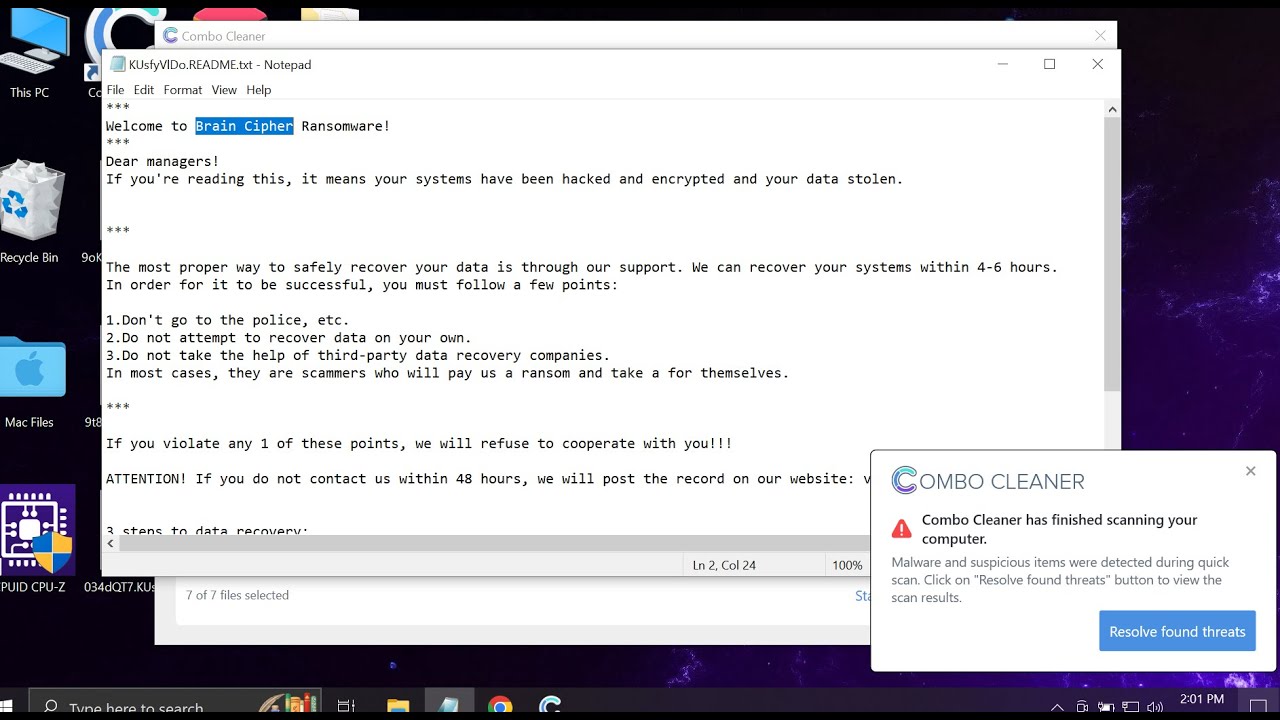Select the Mac Files folder icon
1280x720 pixels.
point(30,382)
